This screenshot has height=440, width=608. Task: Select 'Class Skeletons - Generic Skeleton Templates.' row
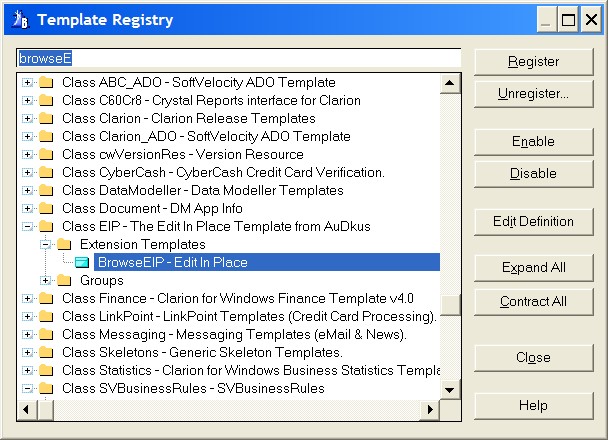tap(202, 352)
